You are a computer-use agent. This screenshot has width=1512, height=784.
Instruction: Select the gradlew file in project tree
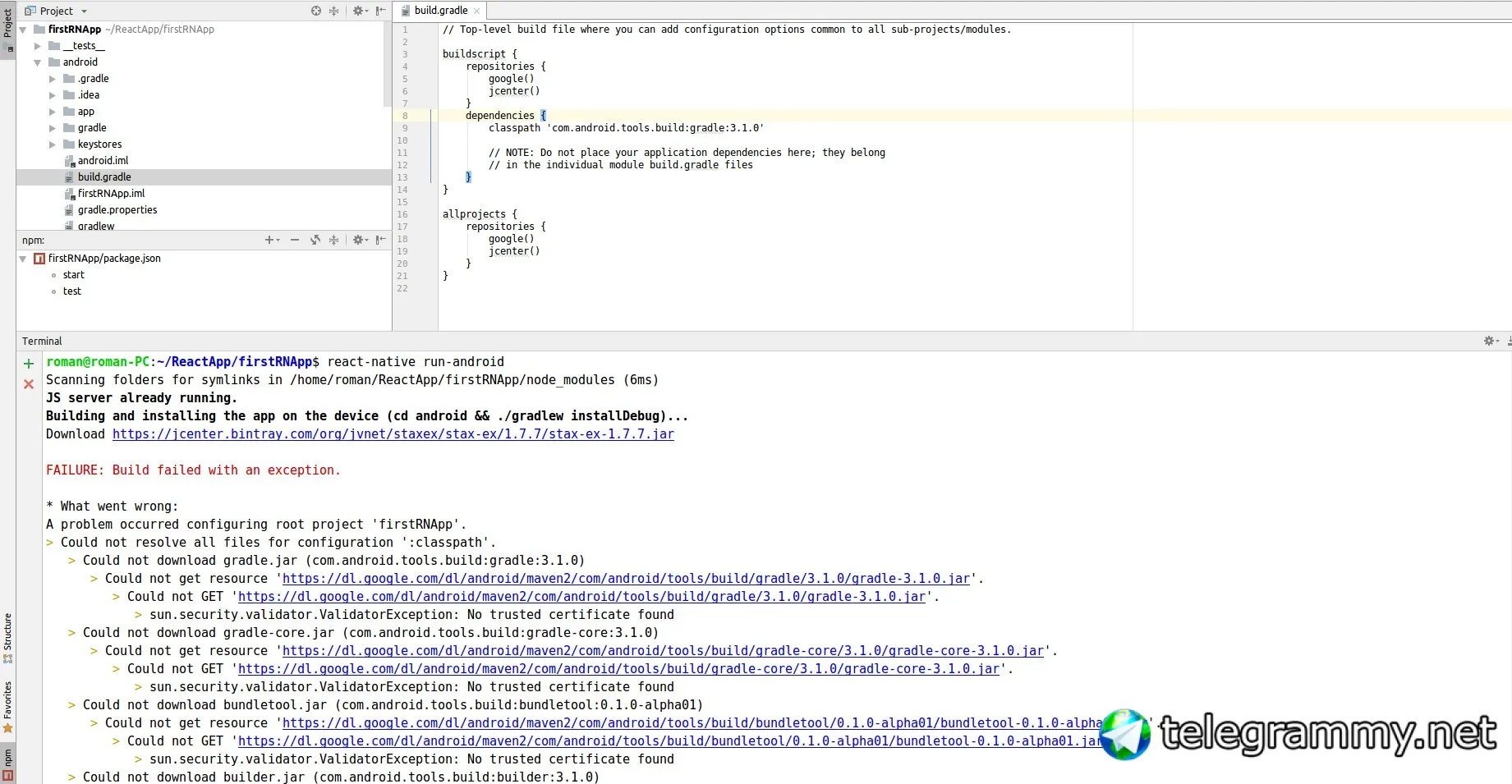tap(96, 226)
